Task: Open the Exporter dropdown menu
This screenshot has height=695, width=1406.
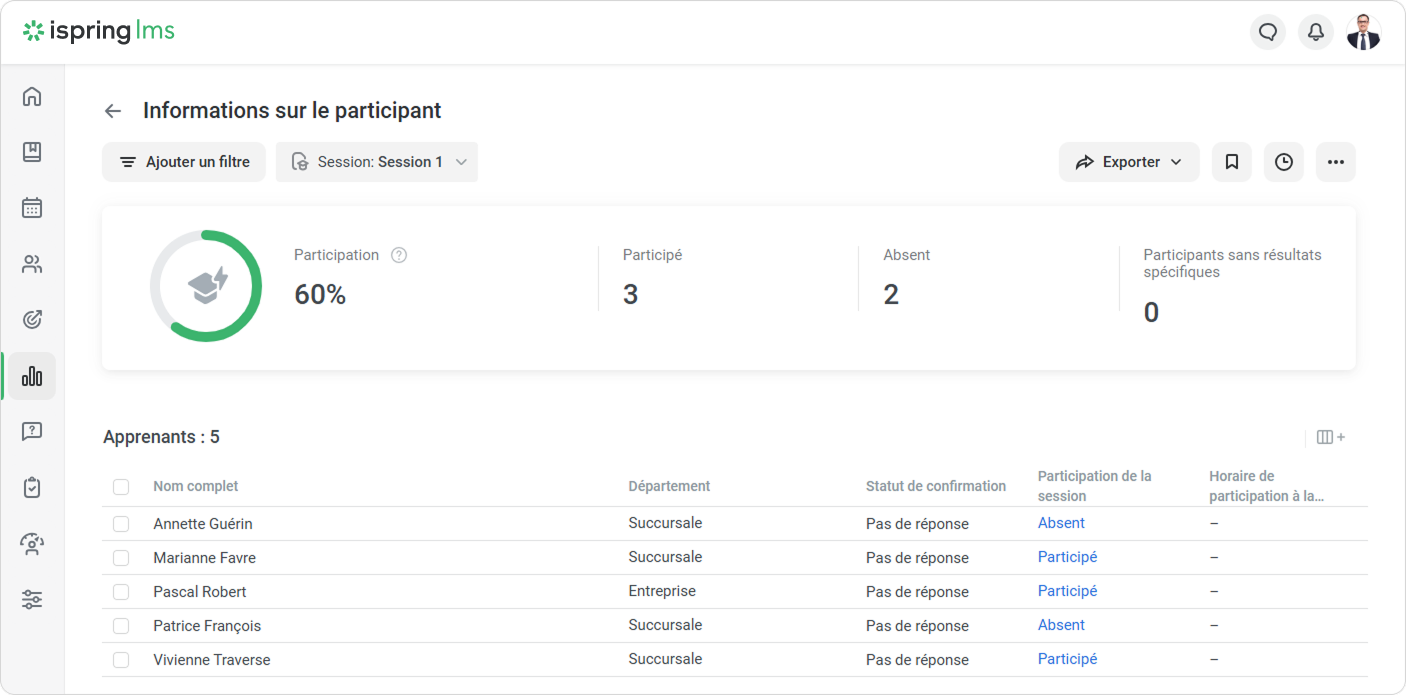Action: click(1128, 162)
